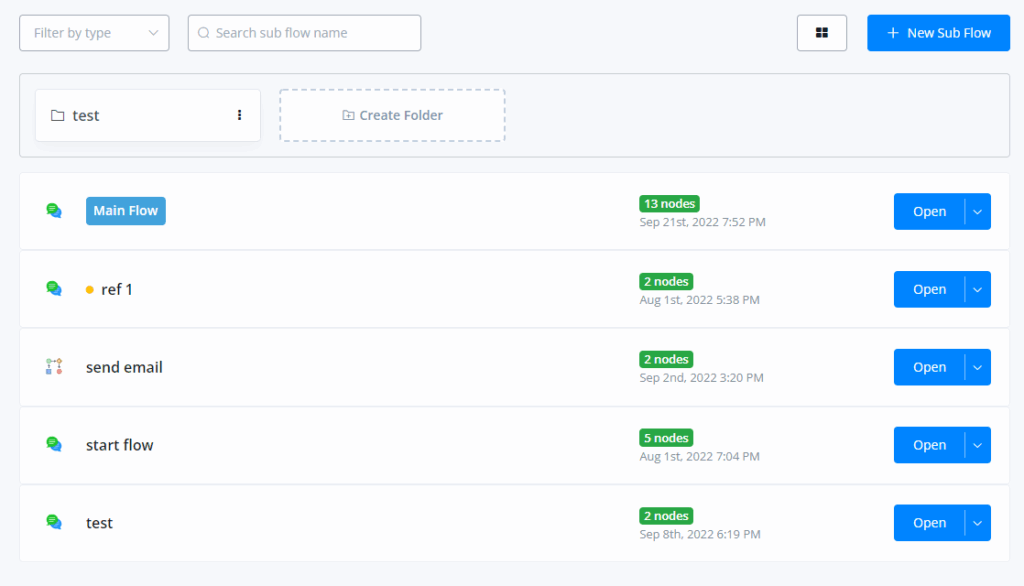Click the workflow icon beside send email

click(54, 367)
